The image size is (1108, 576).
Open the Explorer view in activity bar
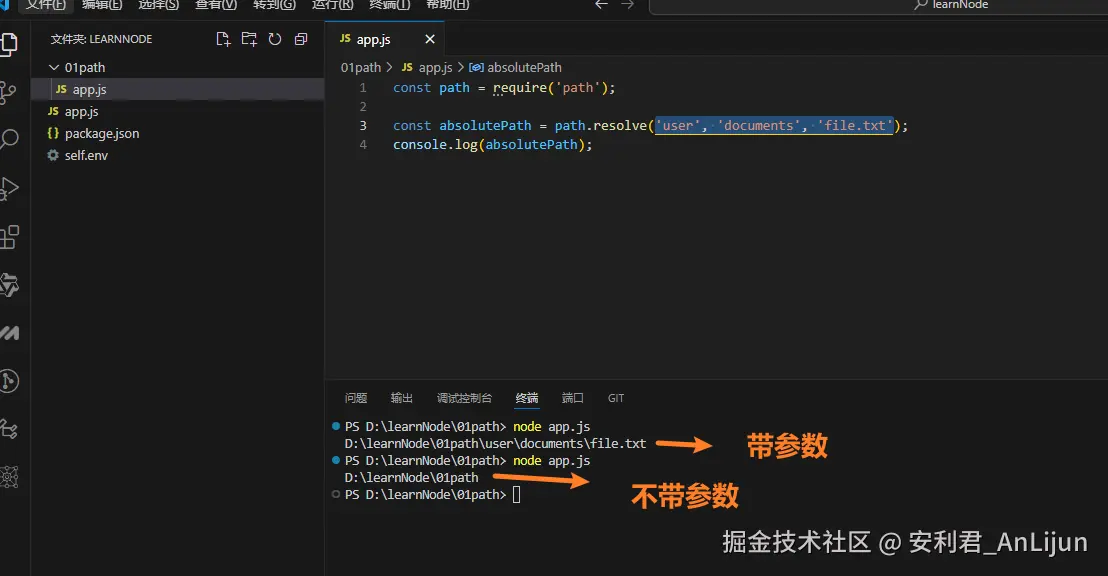click(x=8, y=44)
